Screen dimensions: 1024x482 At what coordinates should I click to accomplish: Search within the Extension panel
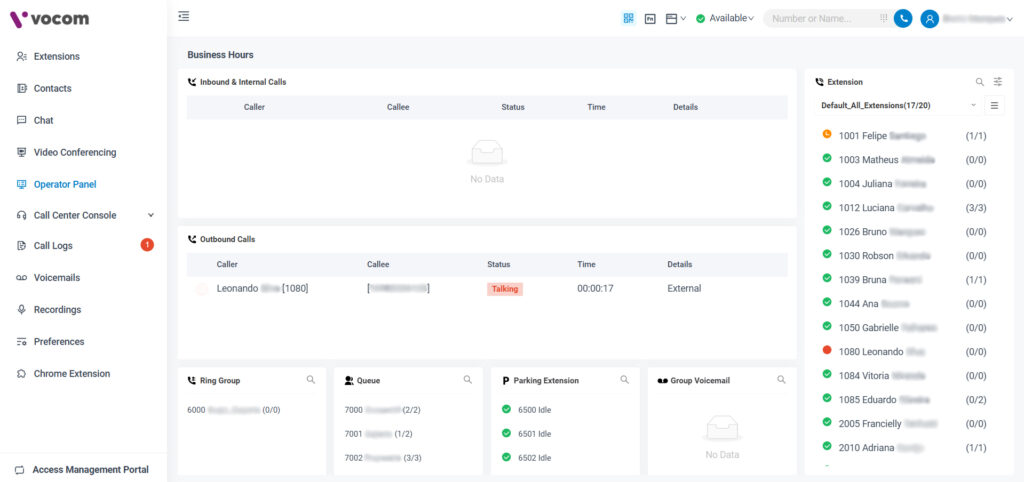[x=980, y=82]
